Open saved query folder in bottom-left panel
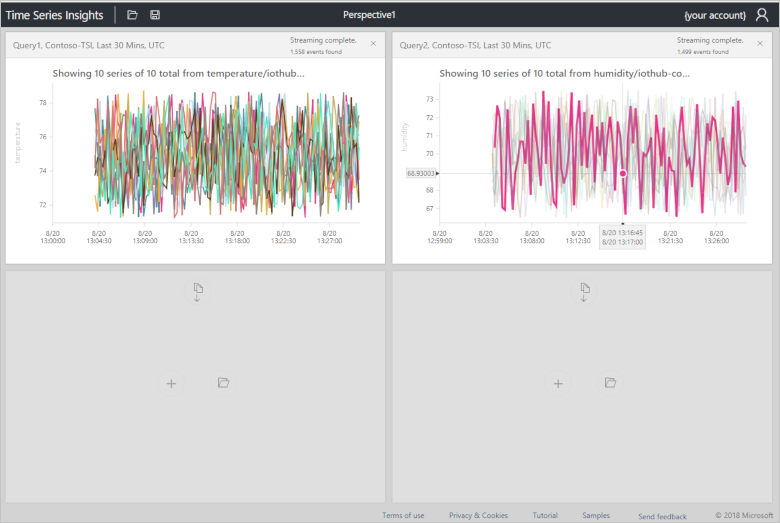This screenshot has width=780, height=523. 223,383
